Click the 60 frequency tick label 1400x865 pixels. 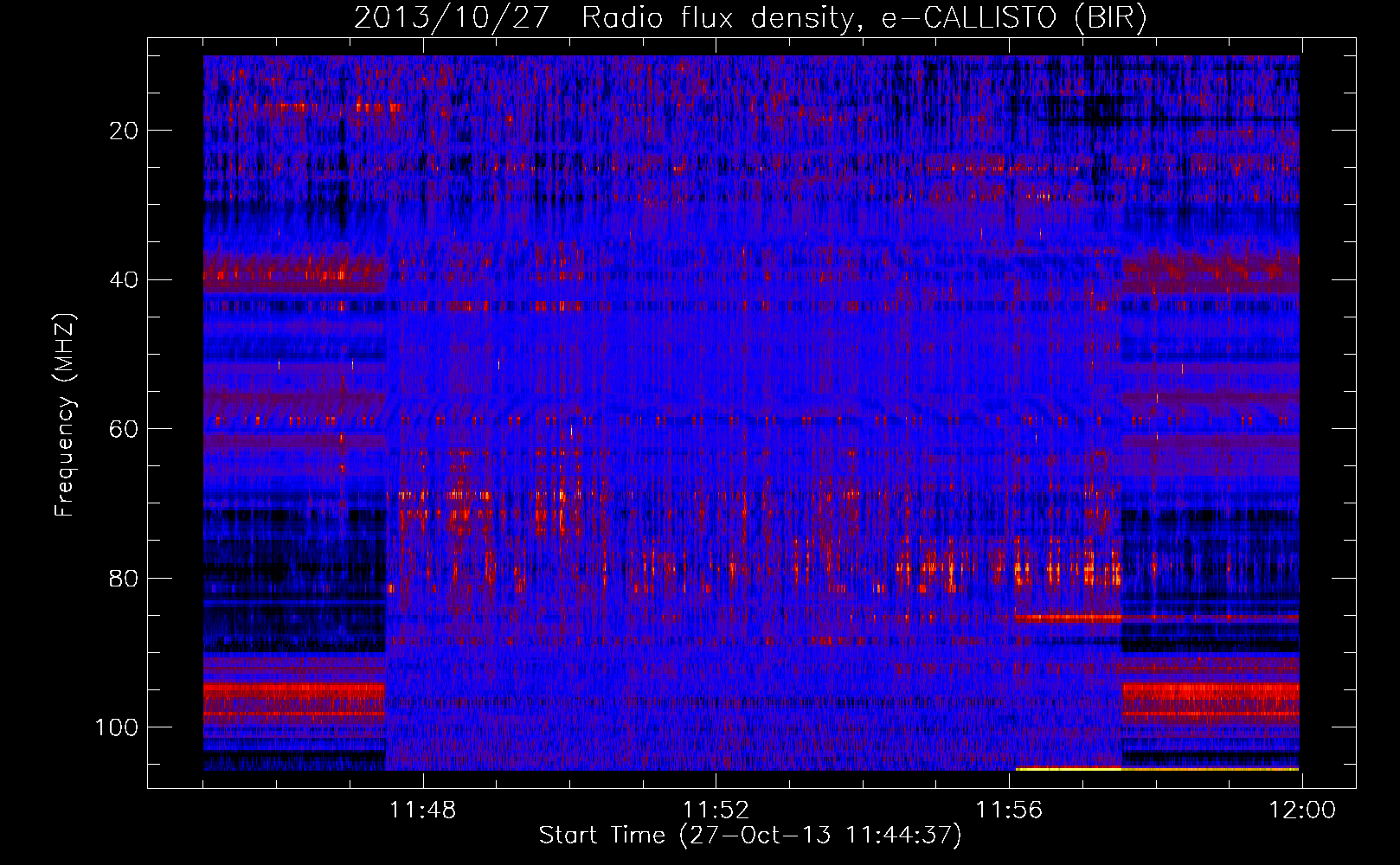pyautogui.click(x=125, y=430)
